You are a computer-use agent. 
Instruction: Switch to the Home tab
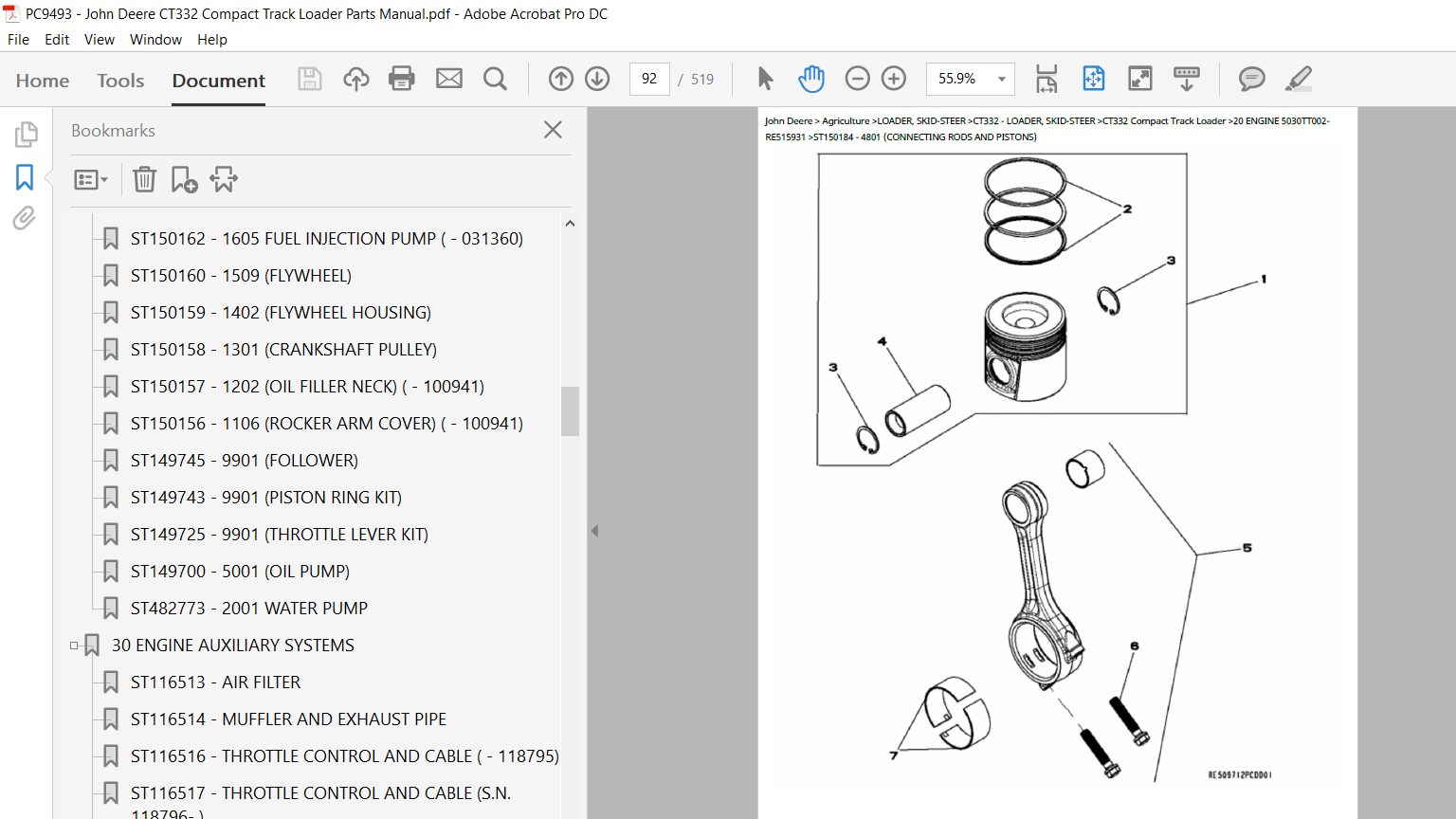click(43, 81)
